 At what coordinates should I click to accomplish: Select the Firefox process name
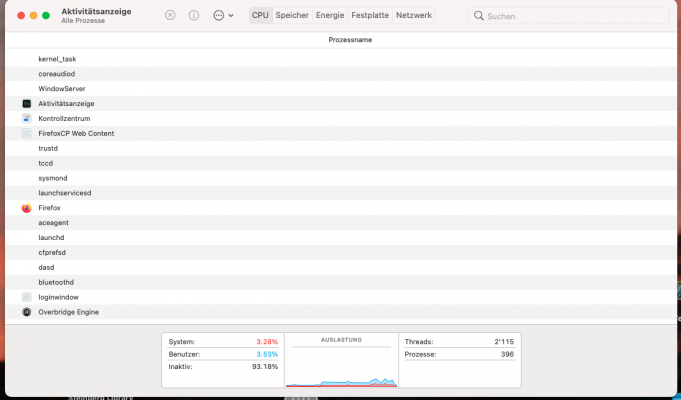click(49, 208)
